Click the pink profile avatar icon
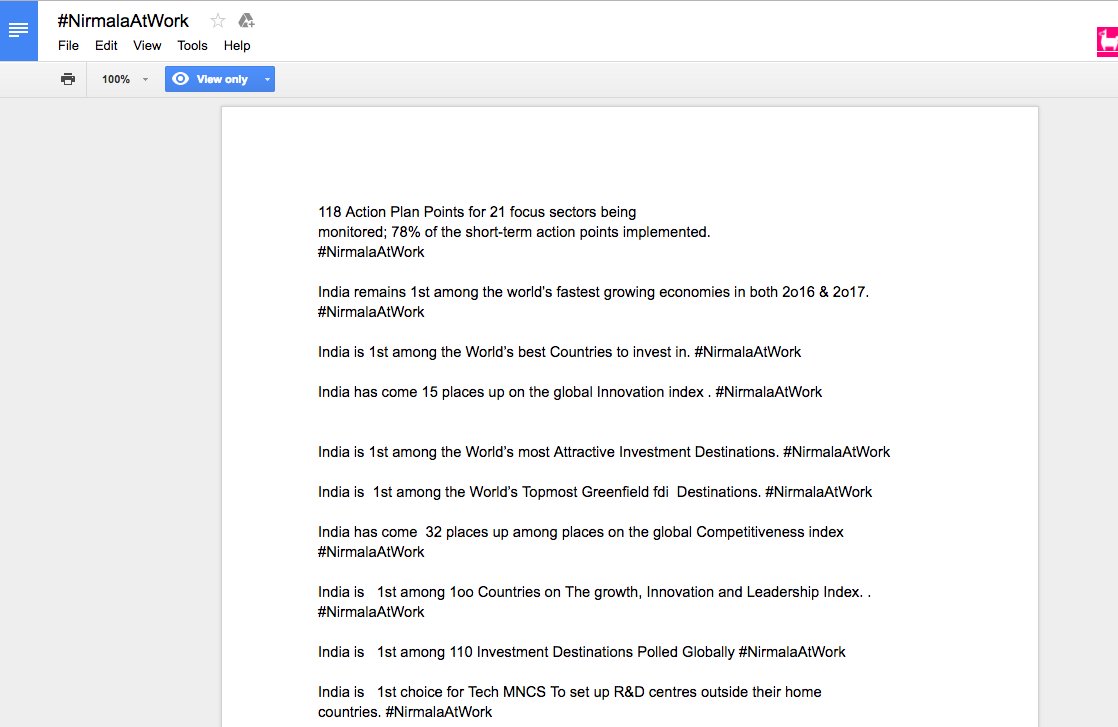This screenshot has height=727, width=1118. pyautogui.click(x=1107, y=41)
